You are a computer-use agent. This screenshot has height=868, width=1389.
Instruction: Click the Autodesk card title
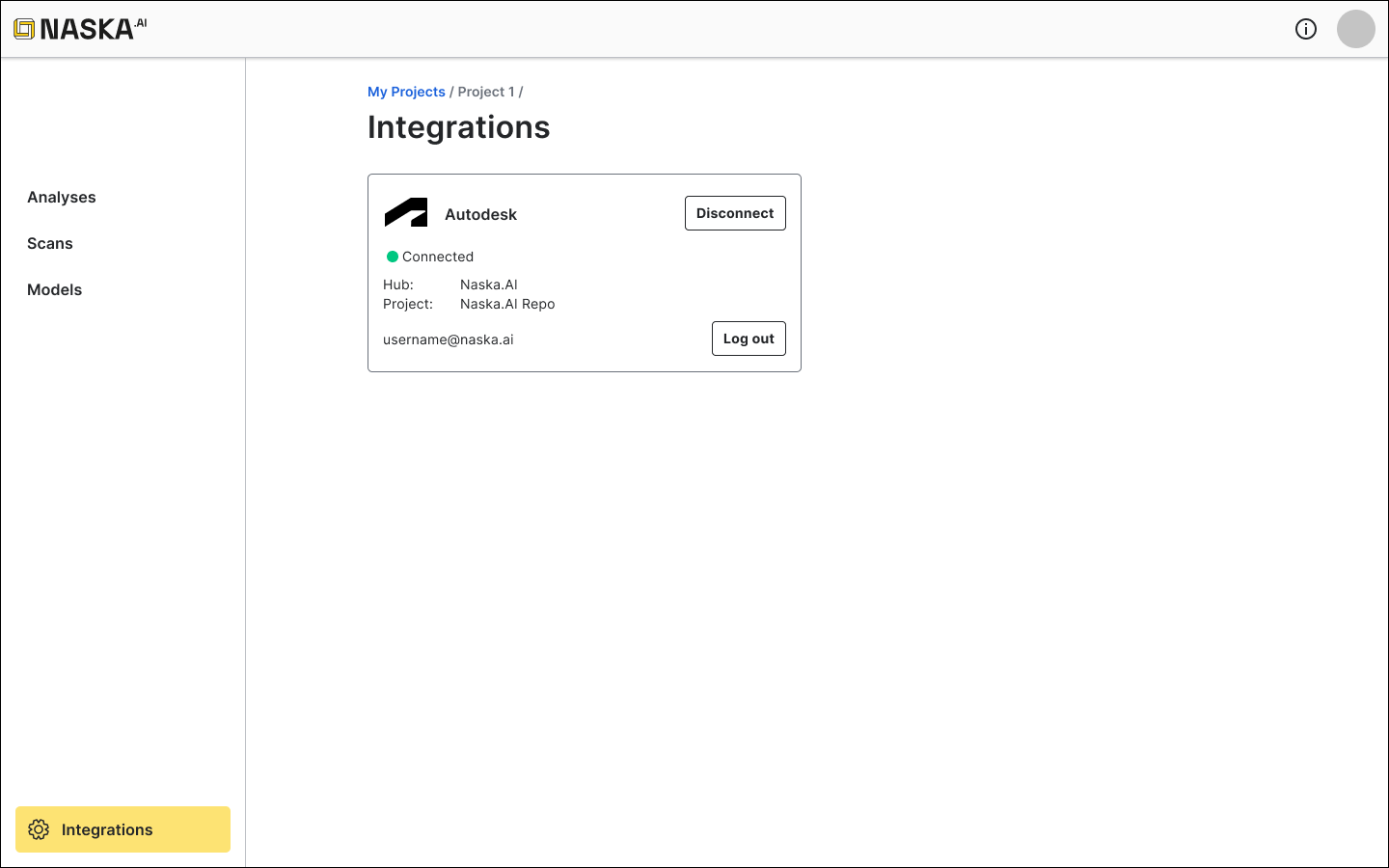pyautogui.click(x=480, y=214)
